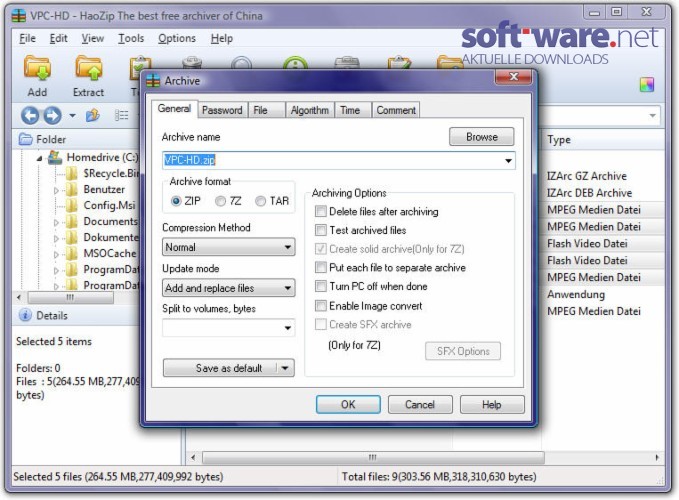This screenshot has height=500, width=679.
Task: Close the Archive dialog with red X
Action: (513, 77)
